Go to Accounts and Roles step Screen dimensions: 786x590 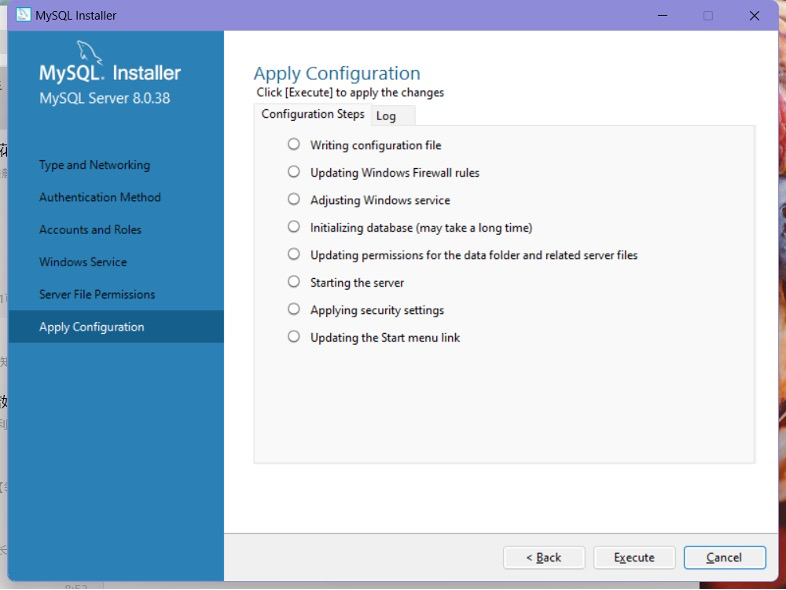[90, 230]
